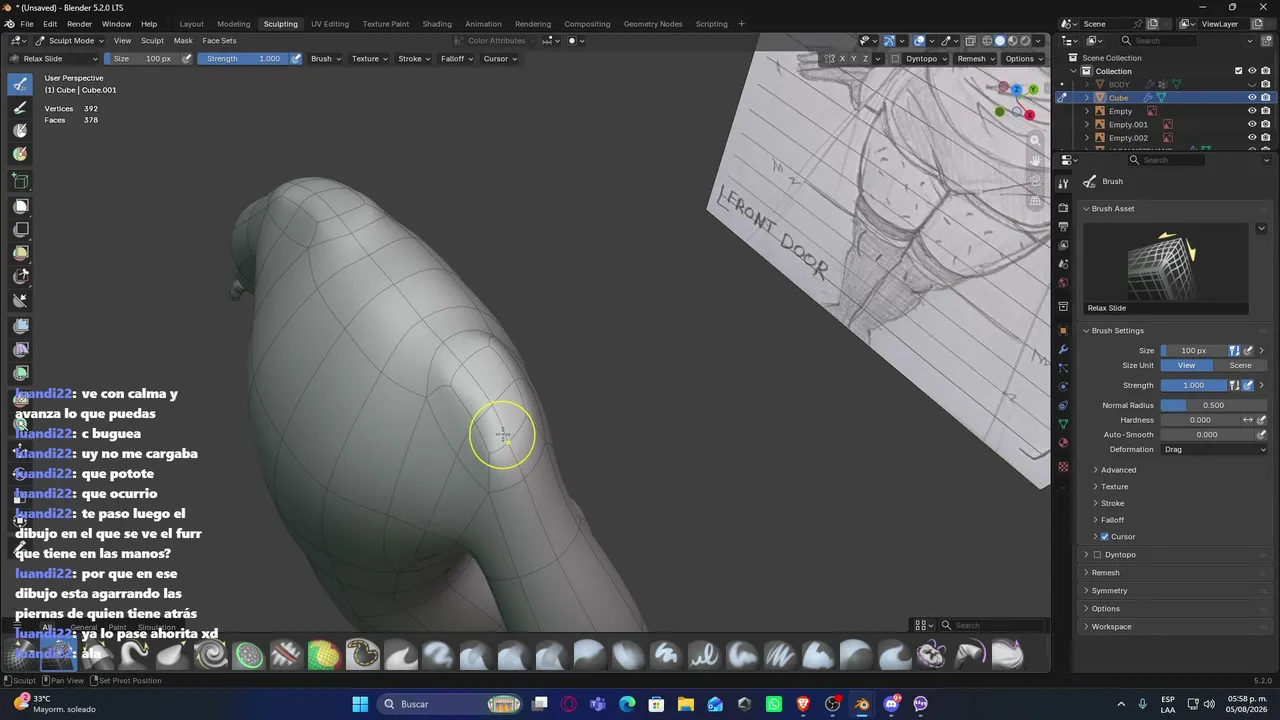Collapse the Brush Settings panel
Screen dimensions: 1280x720
1115,331
